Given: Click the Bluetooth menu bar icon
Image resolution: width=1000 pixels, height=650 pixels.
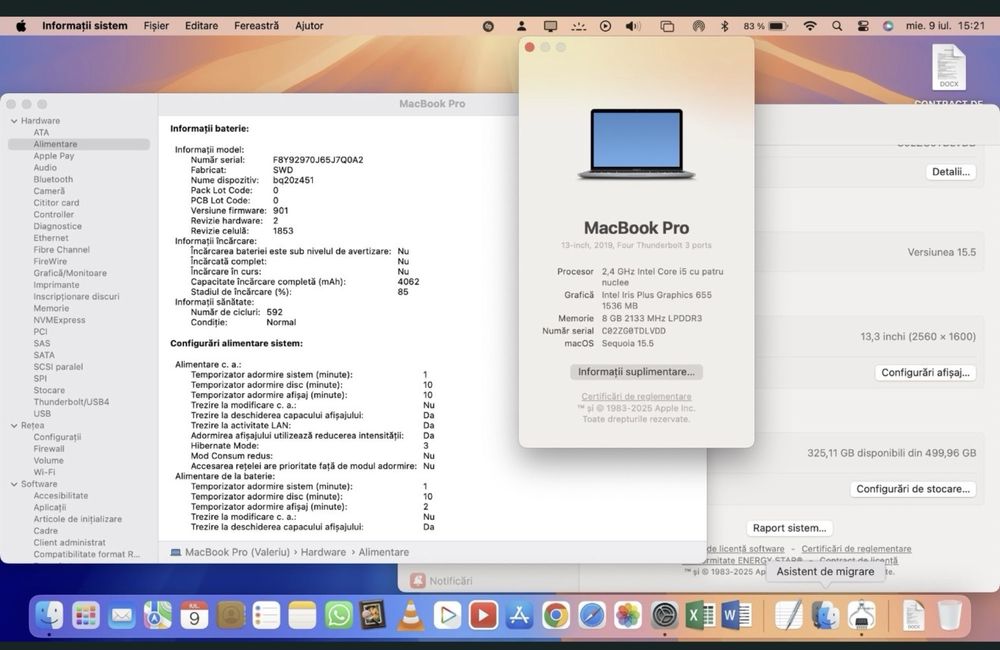Looking at the screenshot, I should [x=724, y=26].
